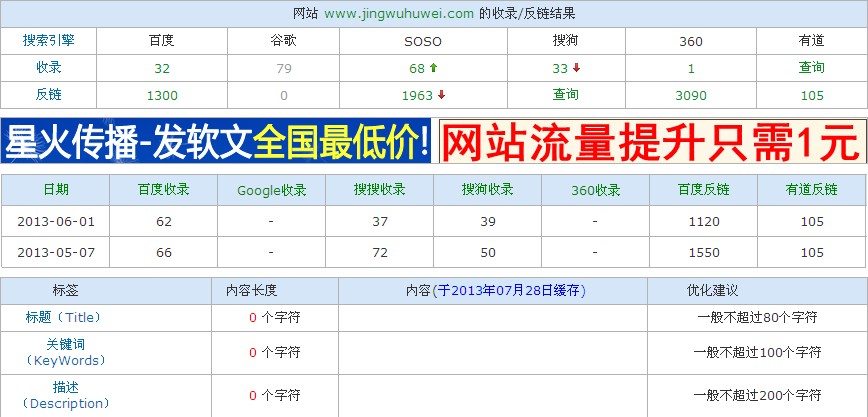Open the 有道 反链 value 105 in top table
Viewport: 868px width, 417px height.
pos(812,96)
